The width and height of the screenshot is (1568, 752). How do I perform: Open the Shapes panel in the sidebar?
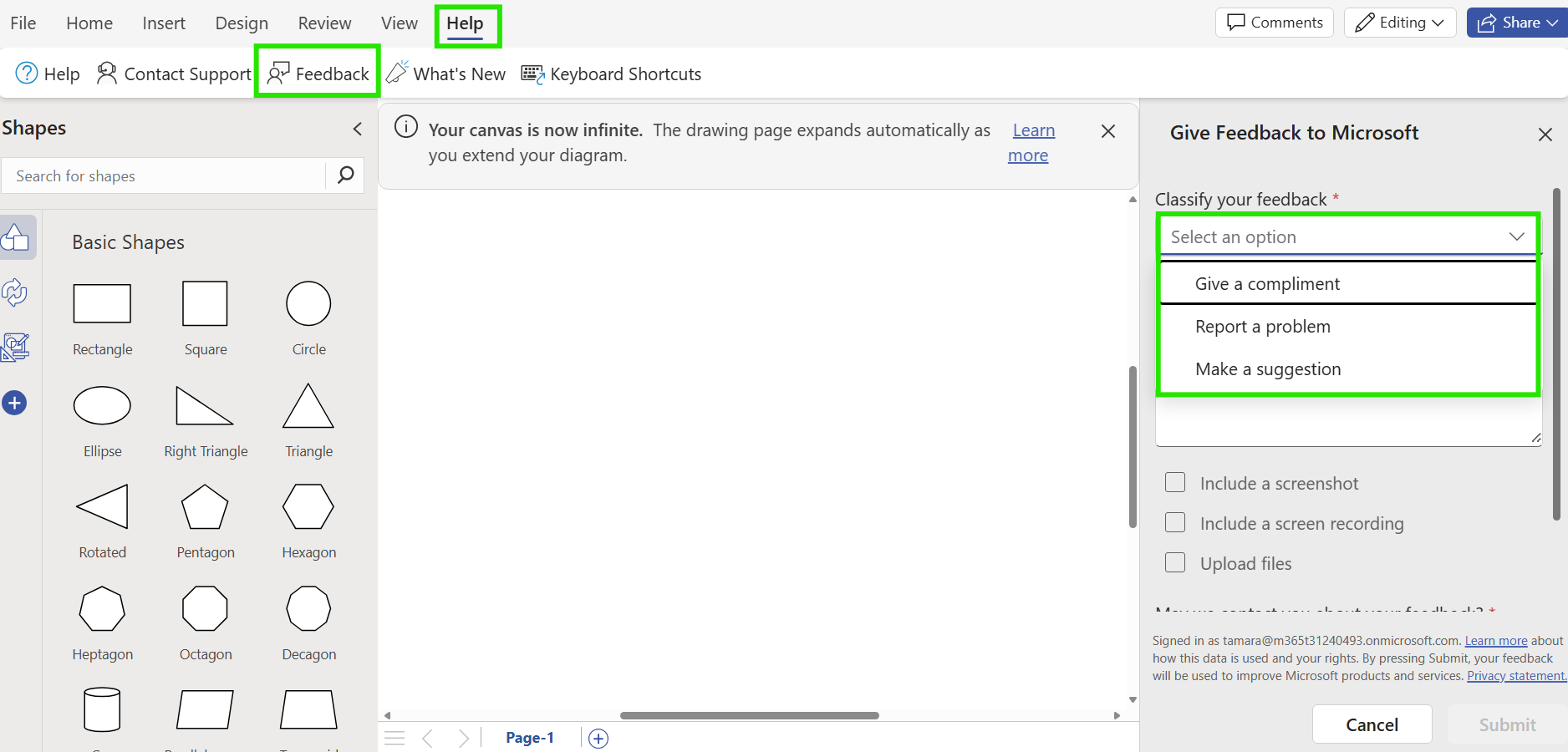point(17,237)
